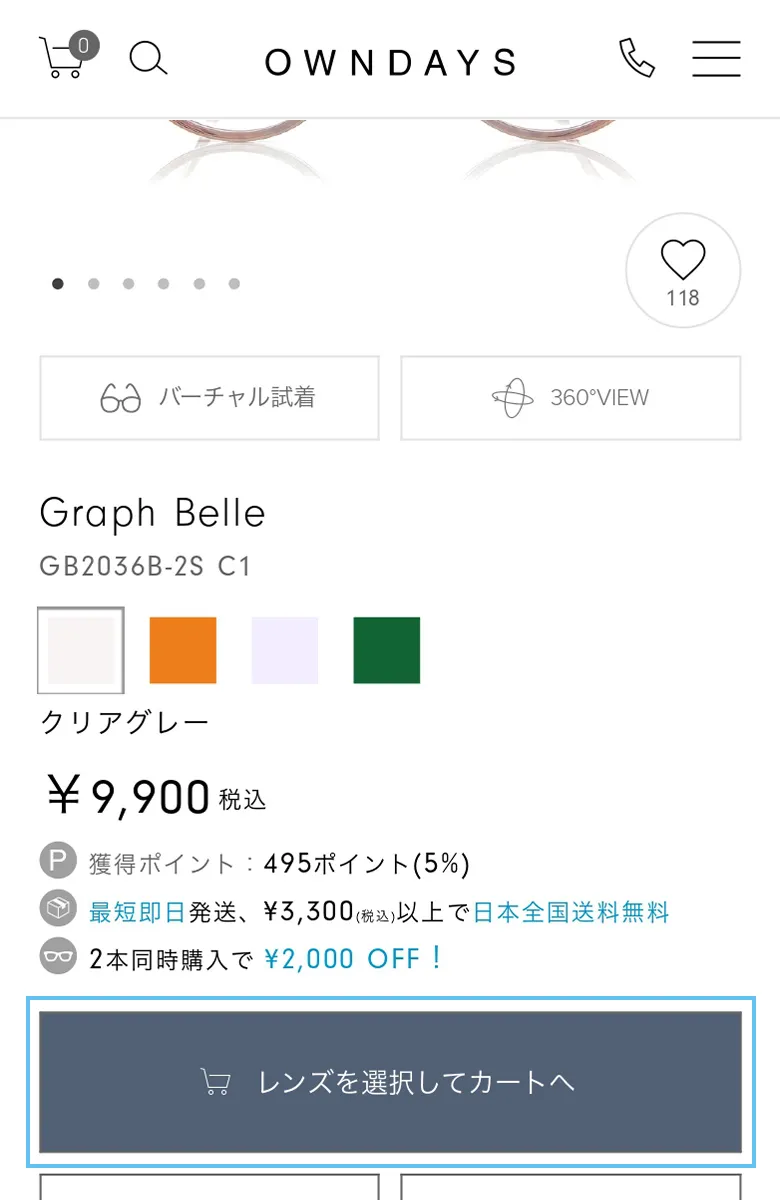This screenshot has width=780, height=1200.
Task: Open the hamburger menu
Action: pyautogui.click(x=716, y=58)
